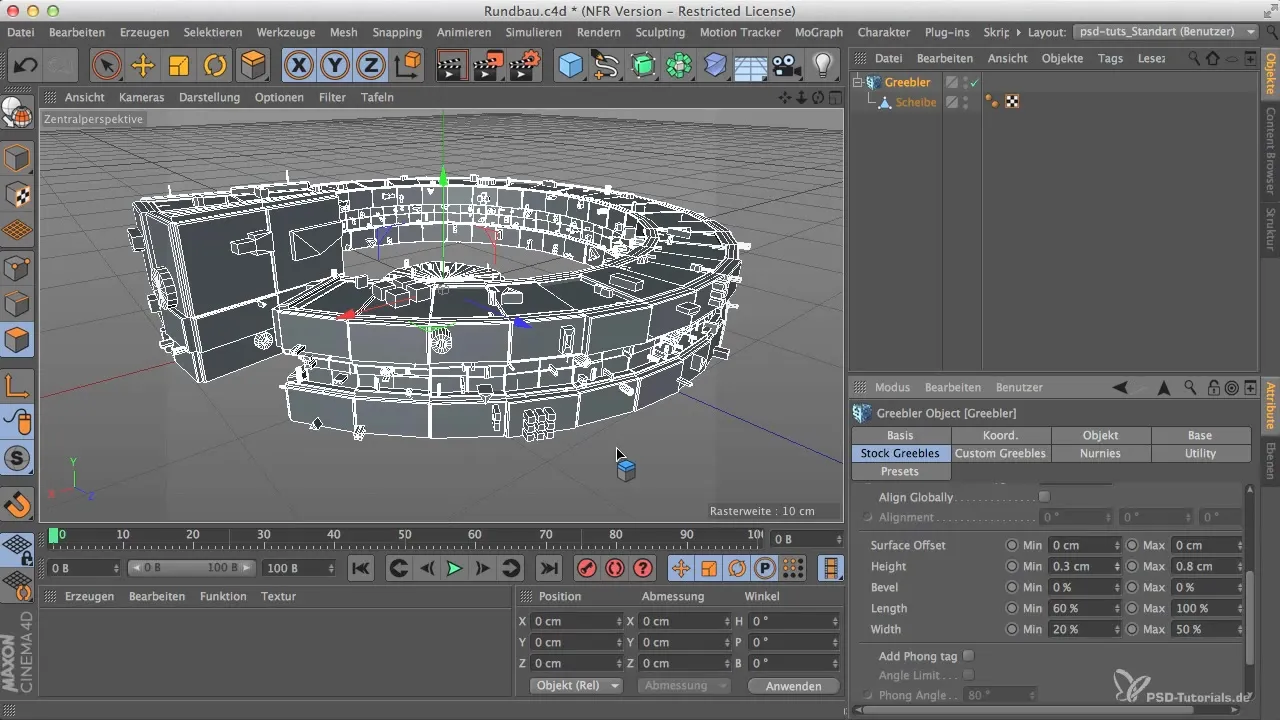Viewport: 1280px width, 720px height.
Task: Switch to Stock Greebles tab
Action: tap(900, 453)
